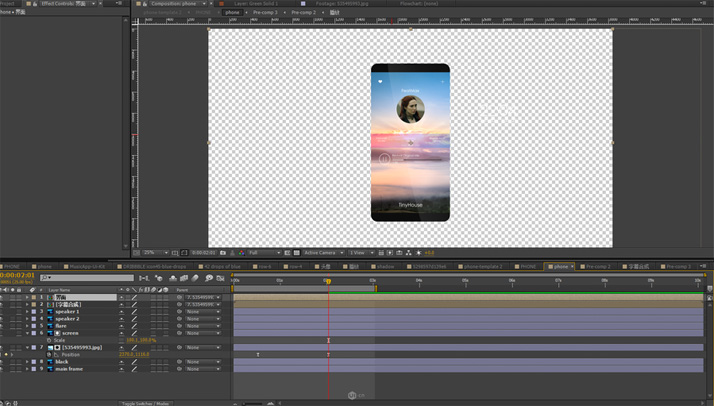The width and height of the screenshot is (714, 406).
Task: Toggle the Position stopwatch keyframe icon
Action: (x=47, y=354)
